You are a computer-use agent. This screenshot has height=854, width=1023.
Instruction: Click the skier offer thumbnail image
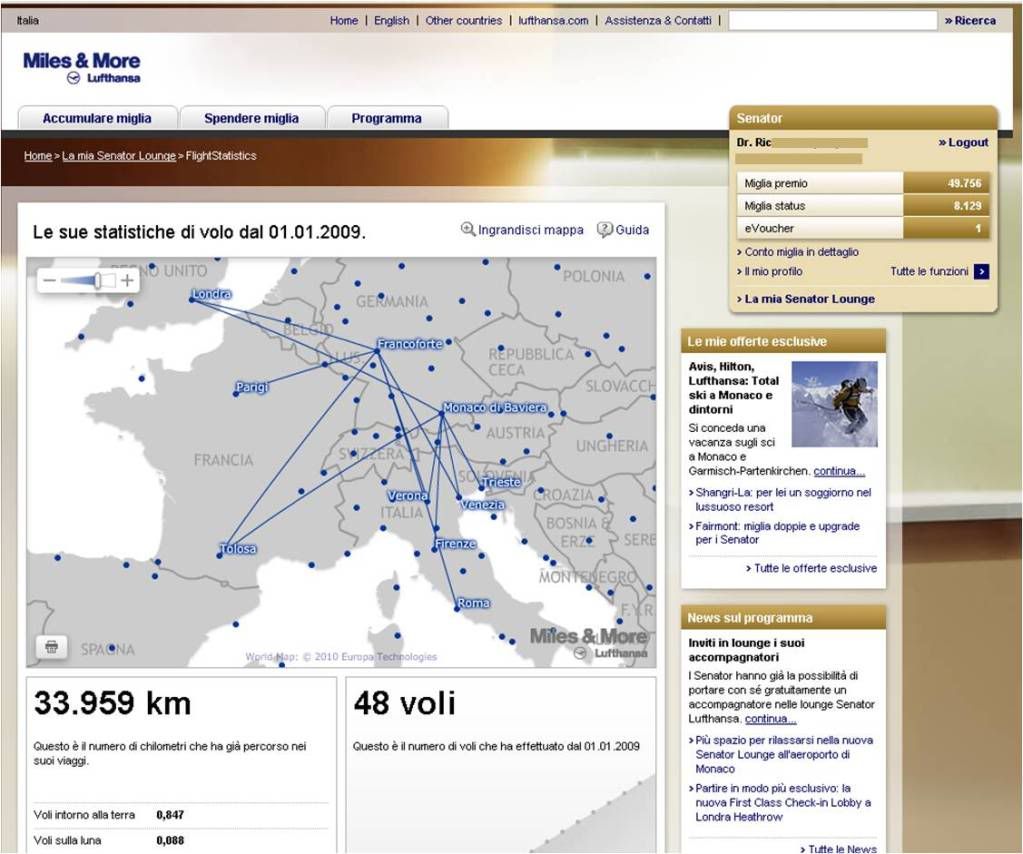[834, 404]
